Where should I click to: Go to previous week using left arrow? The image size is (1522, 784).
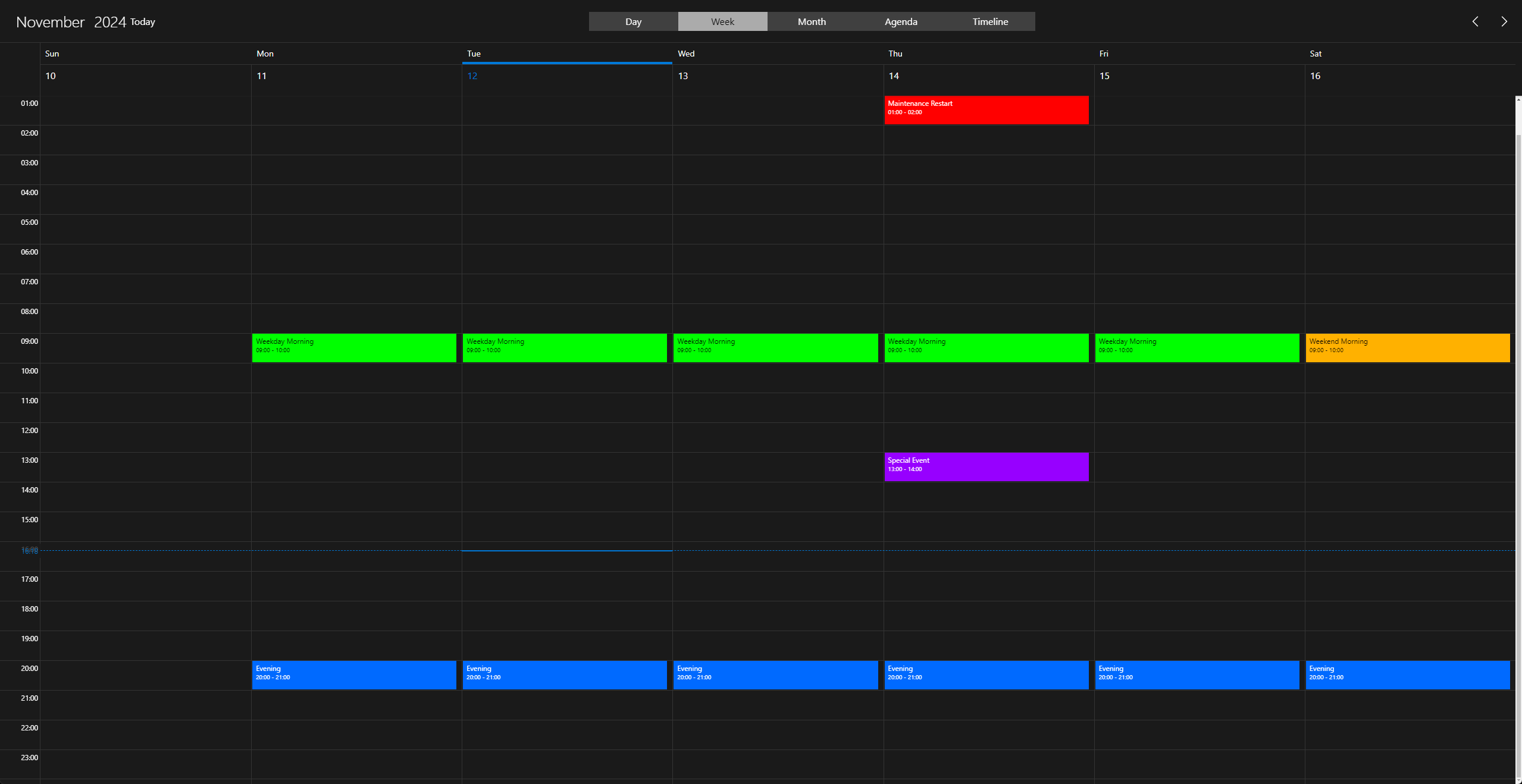point(1475,21)
